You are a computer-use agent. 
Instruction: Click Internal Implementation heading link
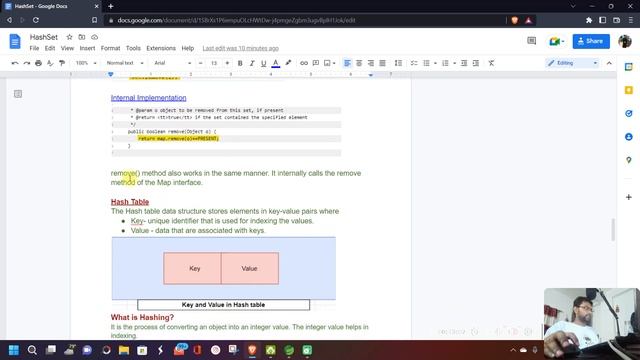[149, 98]
